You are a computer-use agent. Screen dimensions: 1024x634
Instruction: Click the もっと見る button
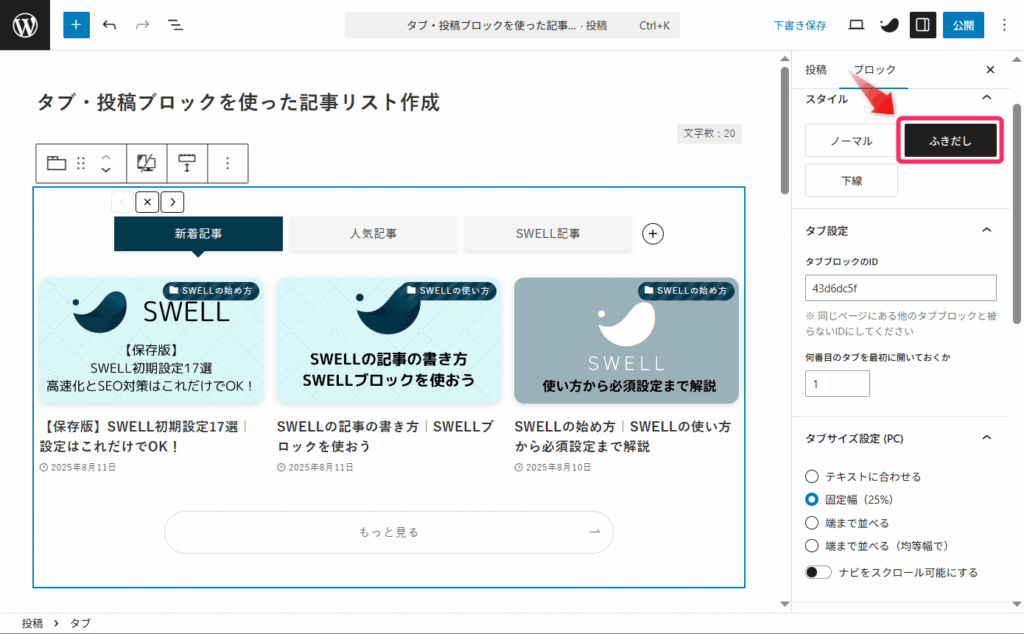pos(389,532)
